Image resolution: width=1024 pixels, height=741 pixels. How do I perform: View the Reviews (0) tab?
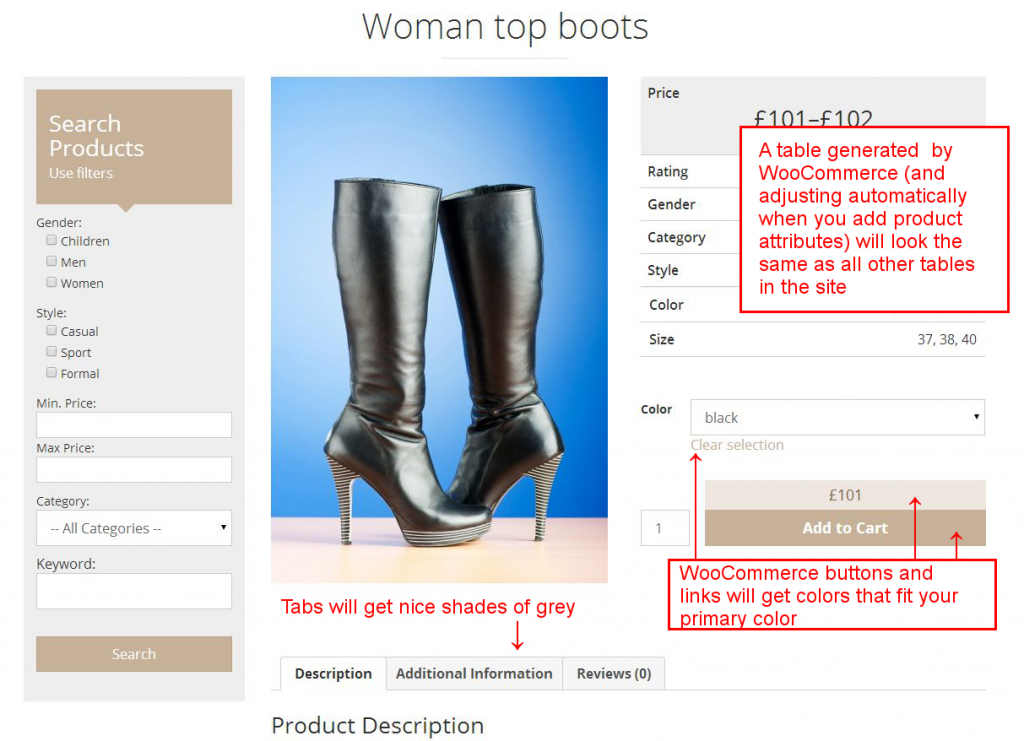click(613, 674)
